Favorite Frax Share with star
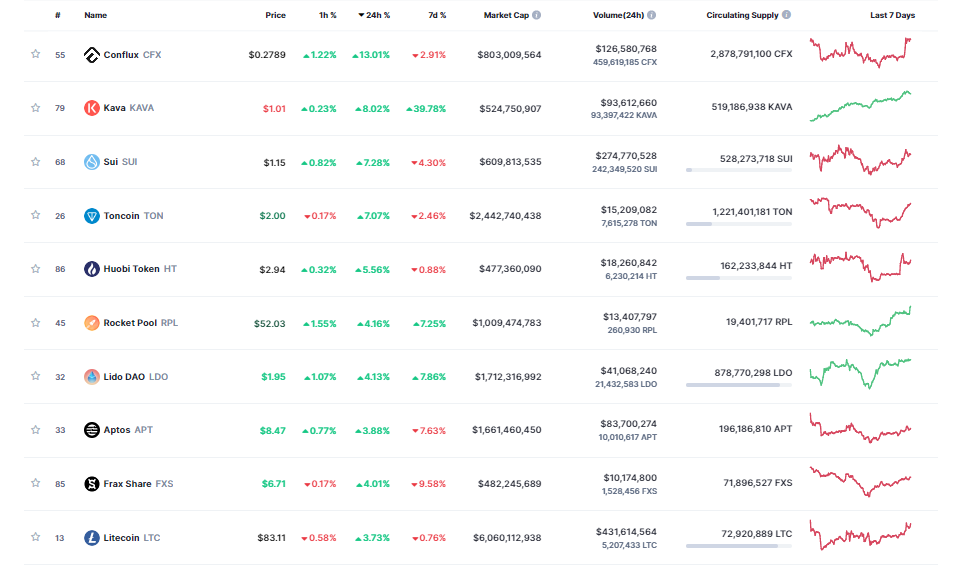Image resolution: width=955 pixels, height=569 pixels. (35, 483)
